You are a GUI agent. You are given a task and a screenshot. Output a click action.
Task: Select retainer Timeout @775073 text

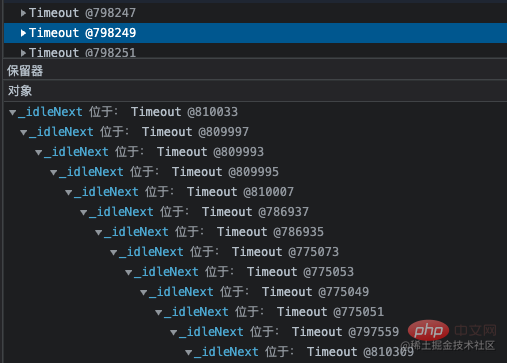click(x=285, y=252)
